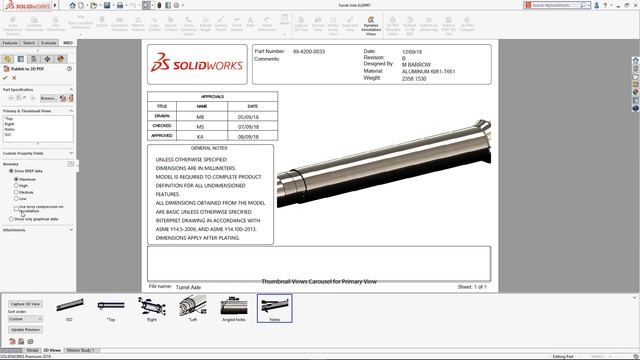Select the Angled holes view thumbnail

tap(234, 308)
